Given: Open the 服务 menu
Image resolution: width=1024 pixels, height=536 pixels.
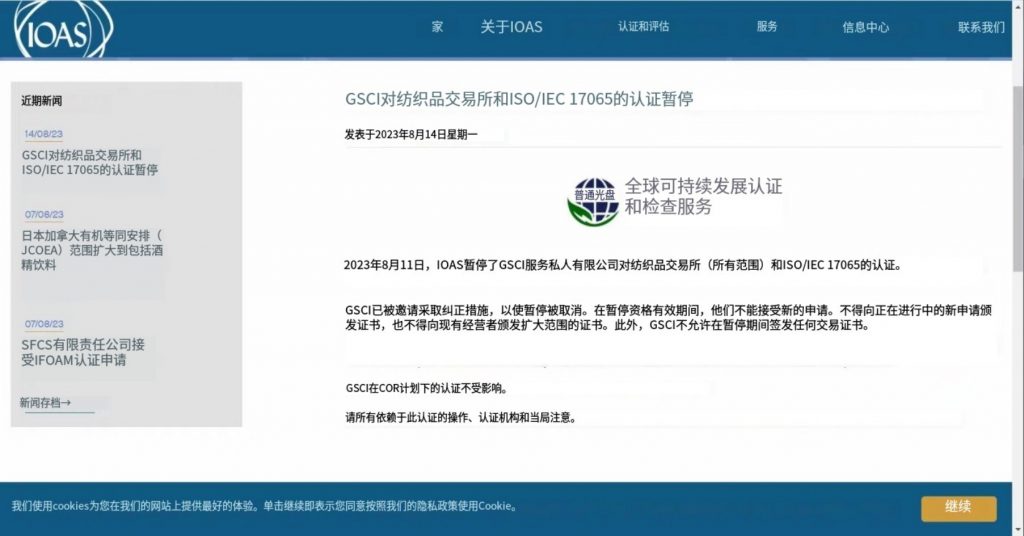Looking at the screenshot, I should tap(767, 27).
